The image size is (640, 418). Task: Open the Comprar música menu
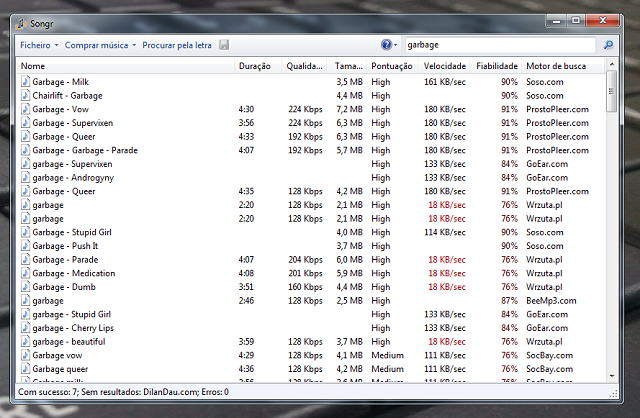[100, 45]
